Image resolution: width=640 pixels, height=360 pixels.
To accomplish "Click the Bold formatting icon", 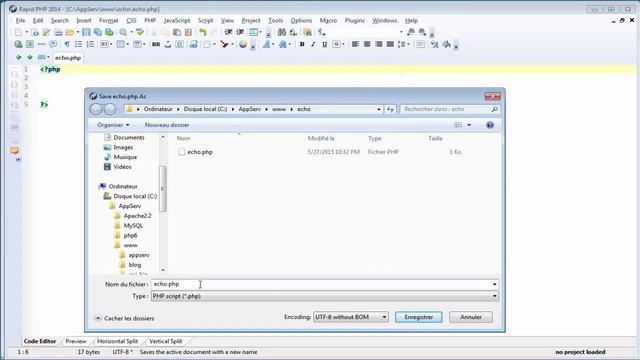I will 302,44.
